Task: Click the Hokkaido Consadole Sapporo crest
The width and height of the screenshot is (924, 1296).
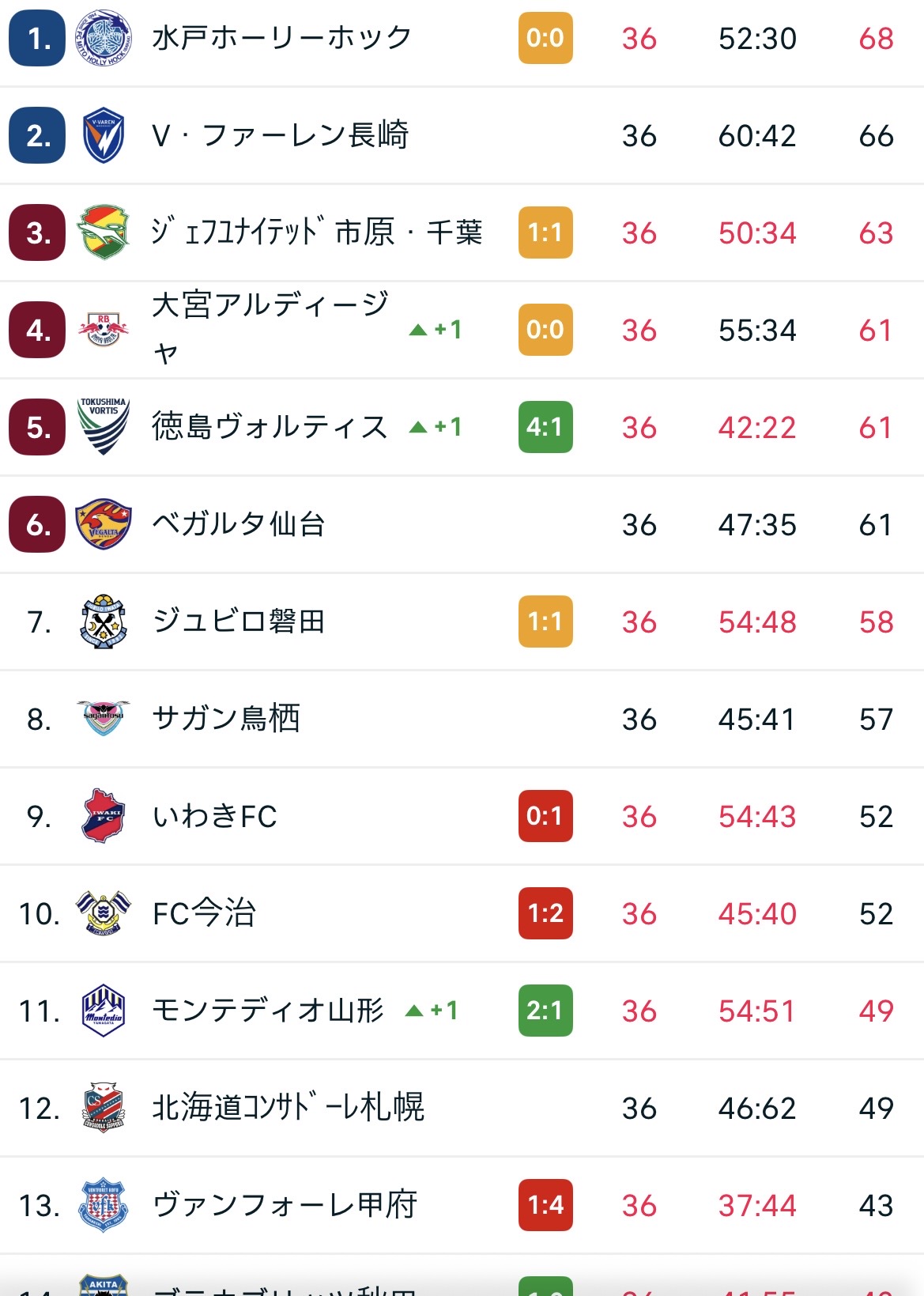Action: pyautogui.click(x=104, y=1108)
